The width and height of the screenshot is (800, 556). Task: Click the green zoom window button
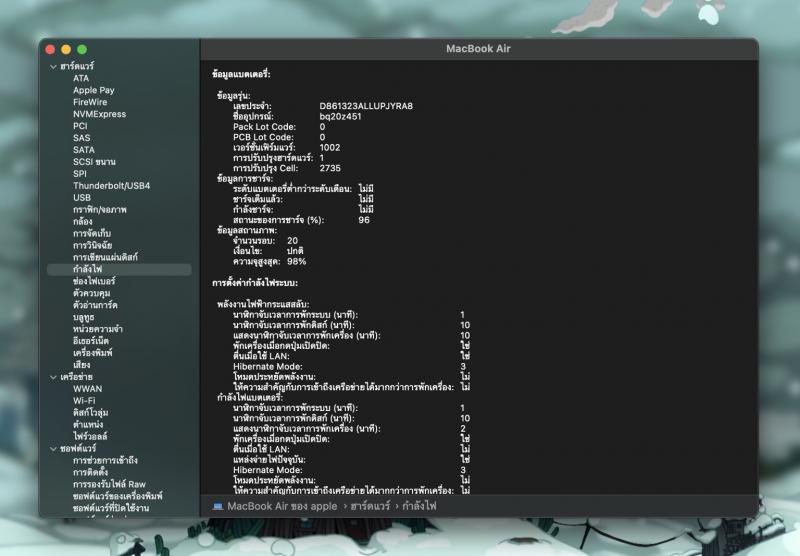[83, 49]
